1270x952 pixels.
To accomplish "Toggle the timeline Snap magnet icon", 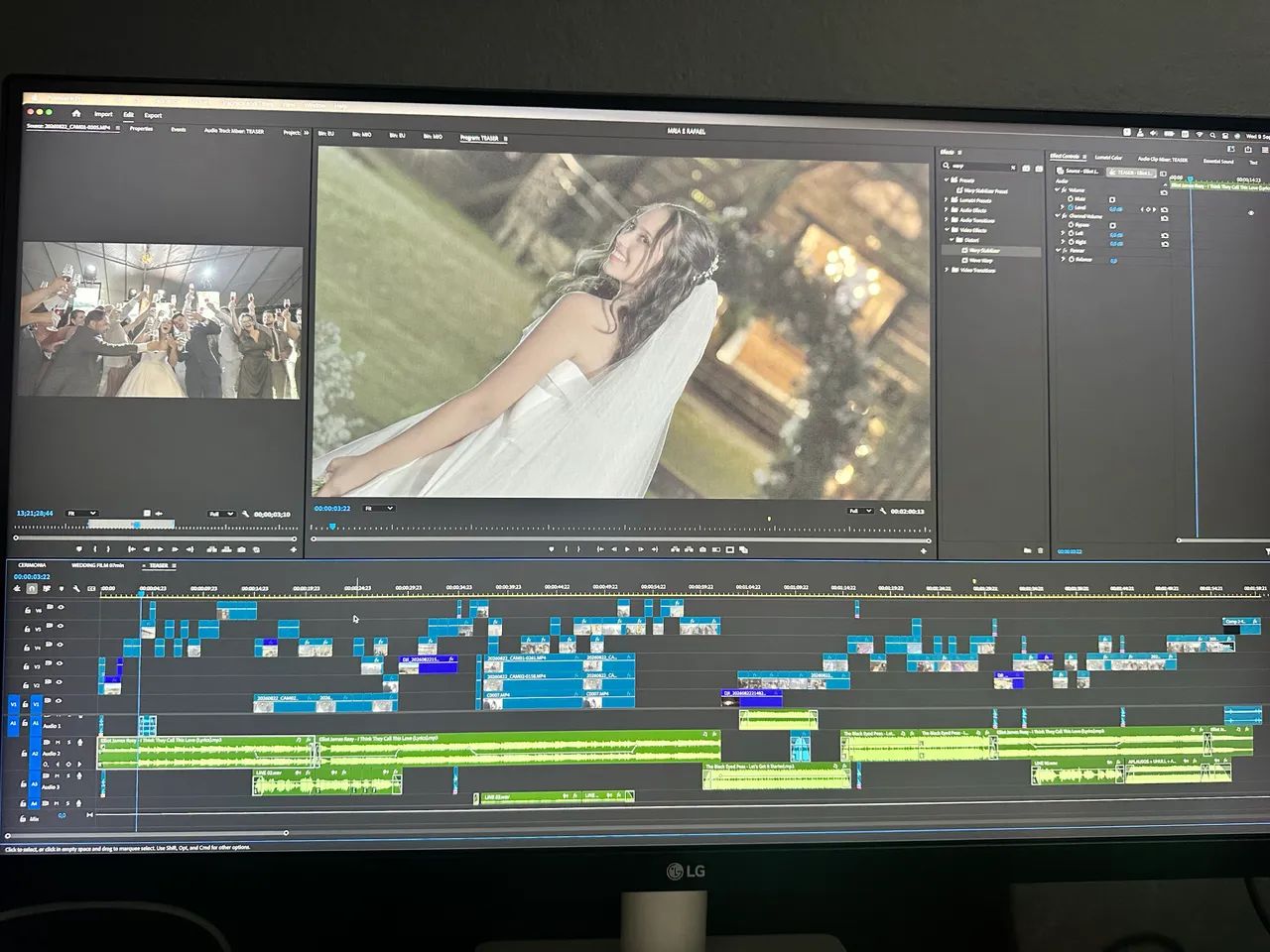I will 32,588.
